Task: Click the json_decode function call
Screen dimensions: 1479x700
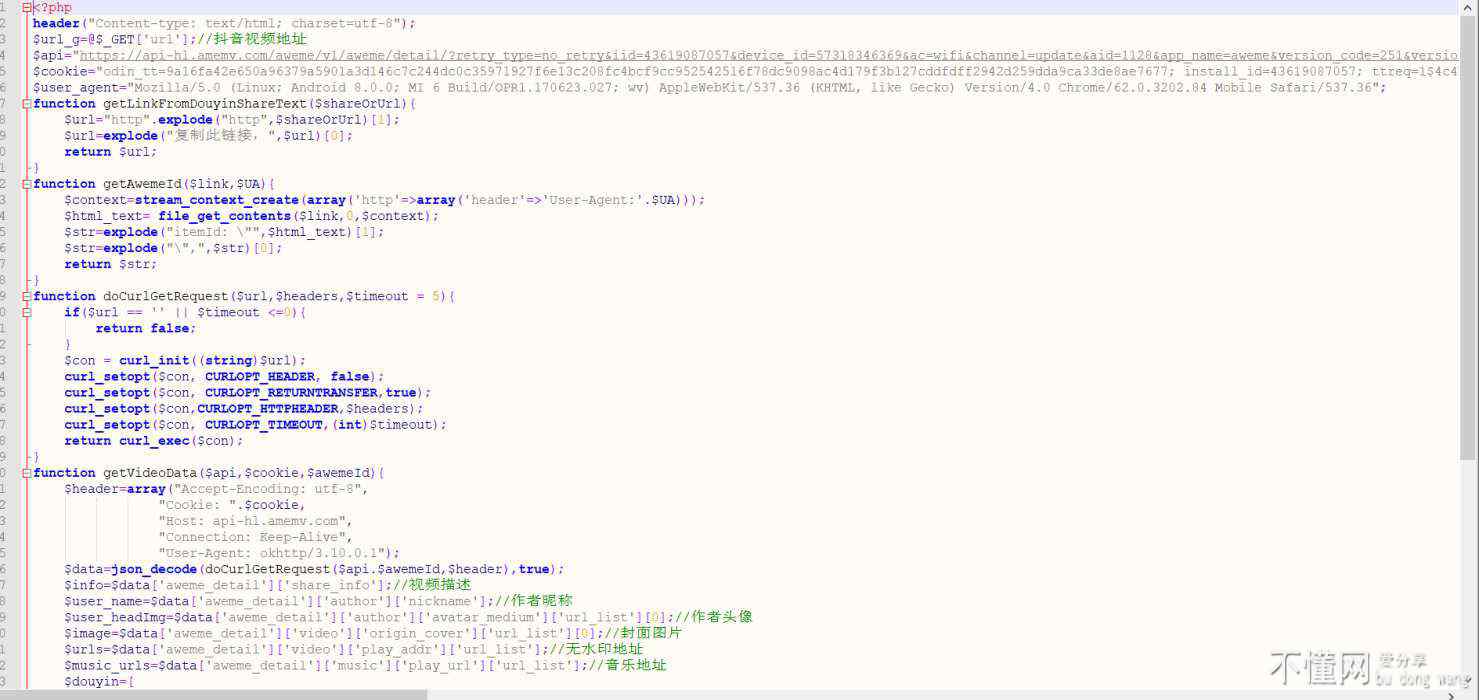Action: [x=154, y=569]
